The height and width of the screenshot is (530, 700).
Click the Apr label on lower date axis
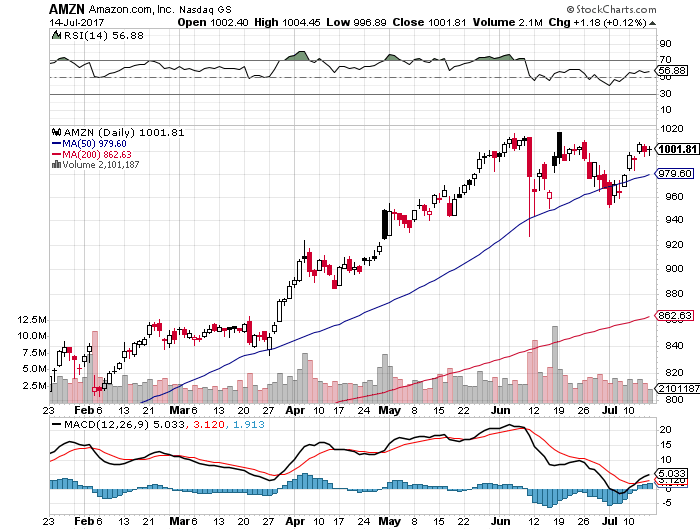[x=296, y=522]
